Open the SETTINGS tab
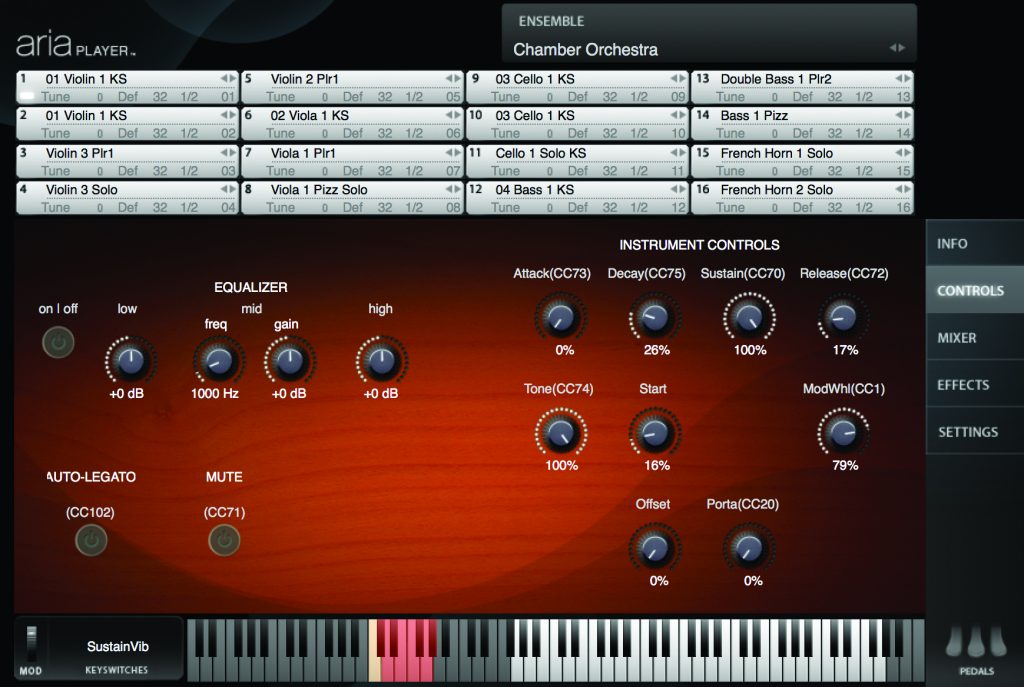This screenshot has height=687, width=1024. pyautogui.click(x=974, y=432)
